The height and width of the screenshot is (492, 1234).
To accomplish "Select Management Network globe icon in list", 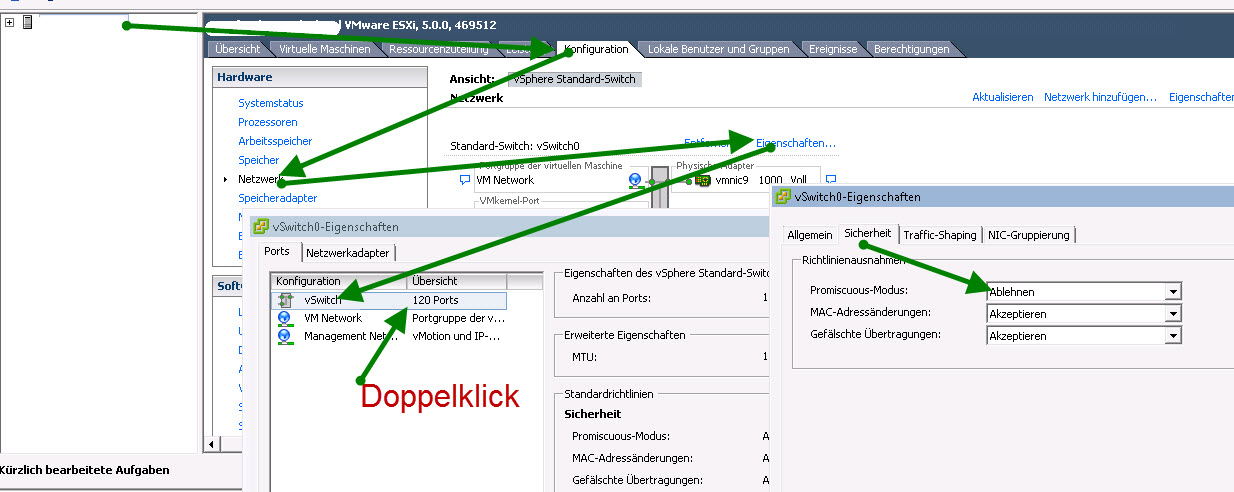I will click(x=284, y=336).
